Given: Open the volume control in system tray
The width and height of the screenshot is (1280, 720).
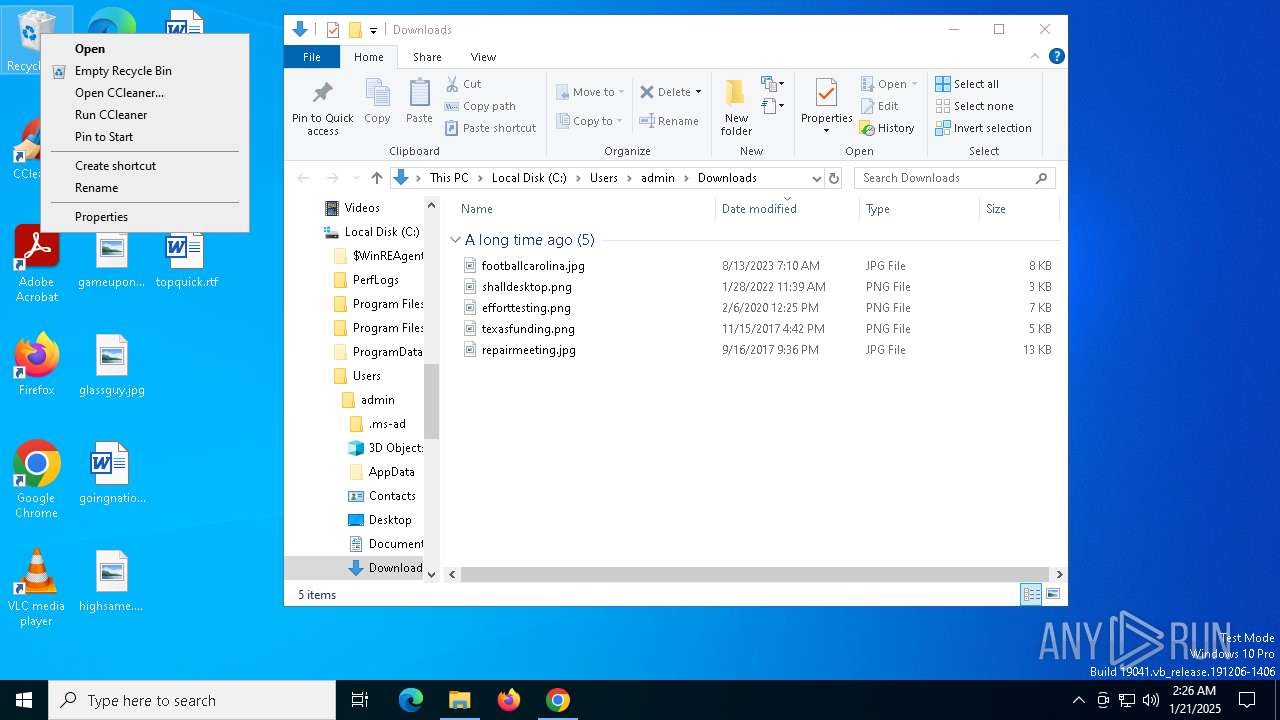Looking at the screenshot, I should click(x=1151, y=700).
